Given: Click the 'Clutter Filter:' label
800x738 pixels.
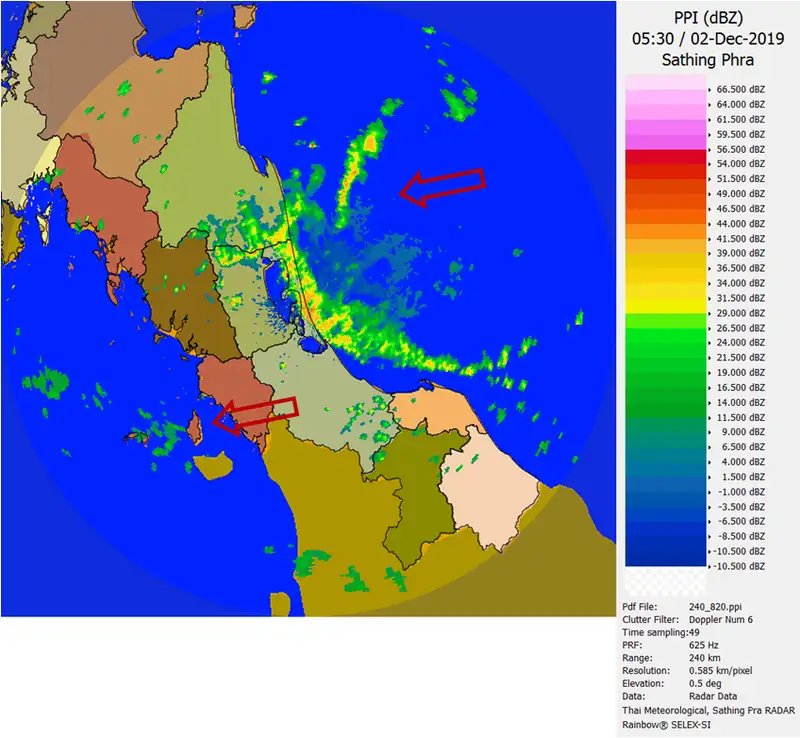Looking at the screenshot, I should click(x=651, y=620).
